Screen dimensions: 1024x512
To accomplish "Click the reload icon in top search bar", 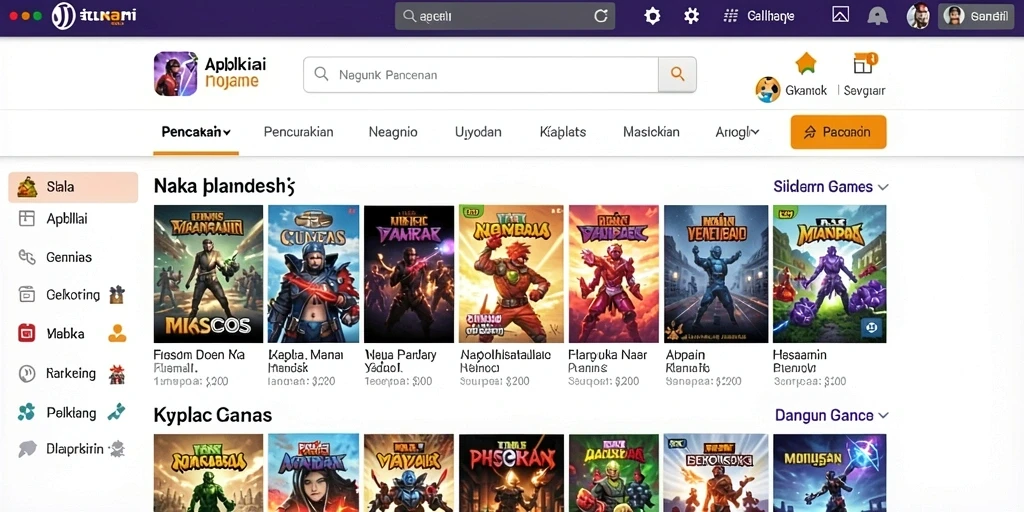I will [601, 16].
